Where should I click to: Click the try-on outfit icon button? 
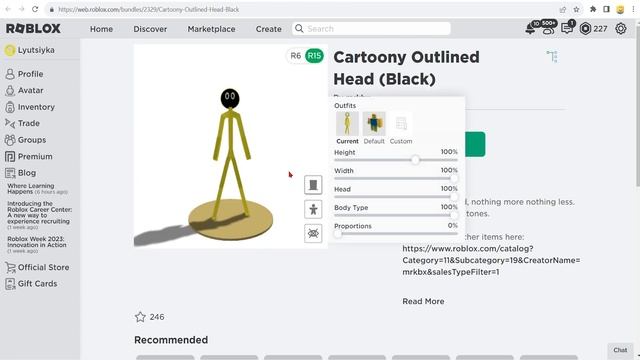(313, 185)
